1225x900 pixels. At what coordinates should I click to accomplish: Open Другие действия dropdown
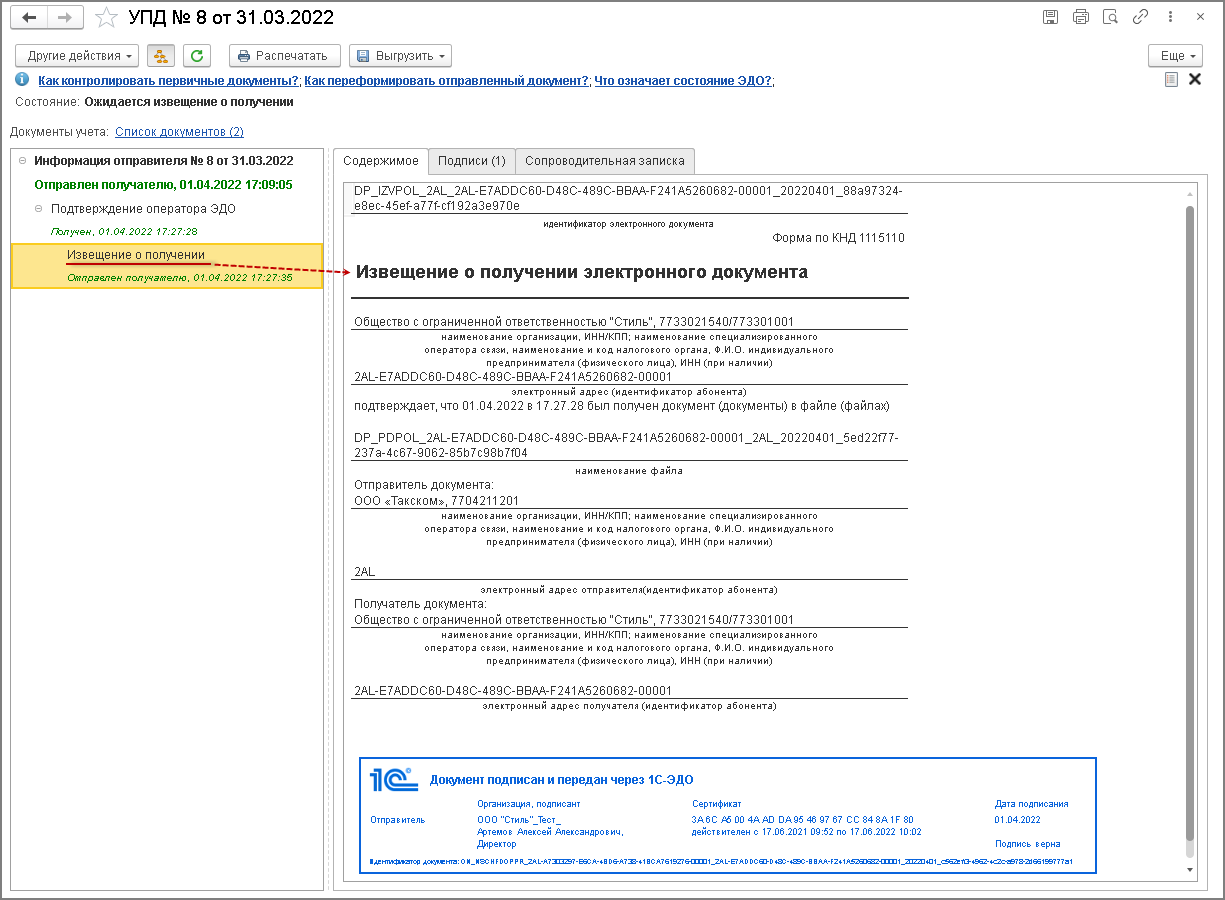(x=77, y=56)
